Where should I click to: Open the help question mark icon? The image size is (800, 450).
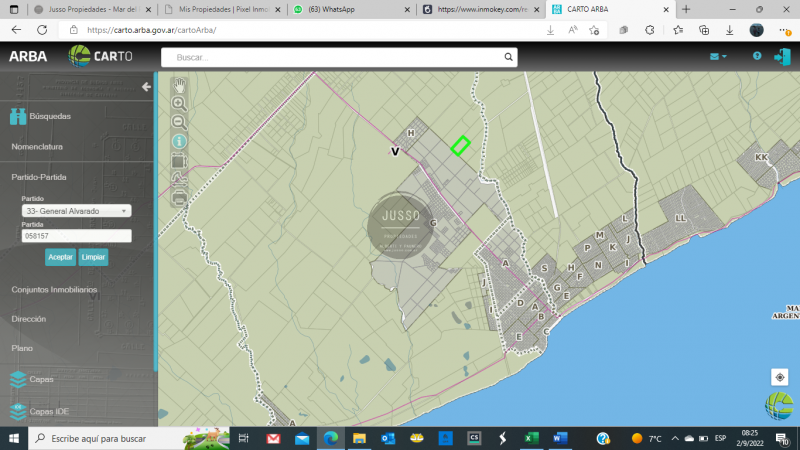(757, 56)
